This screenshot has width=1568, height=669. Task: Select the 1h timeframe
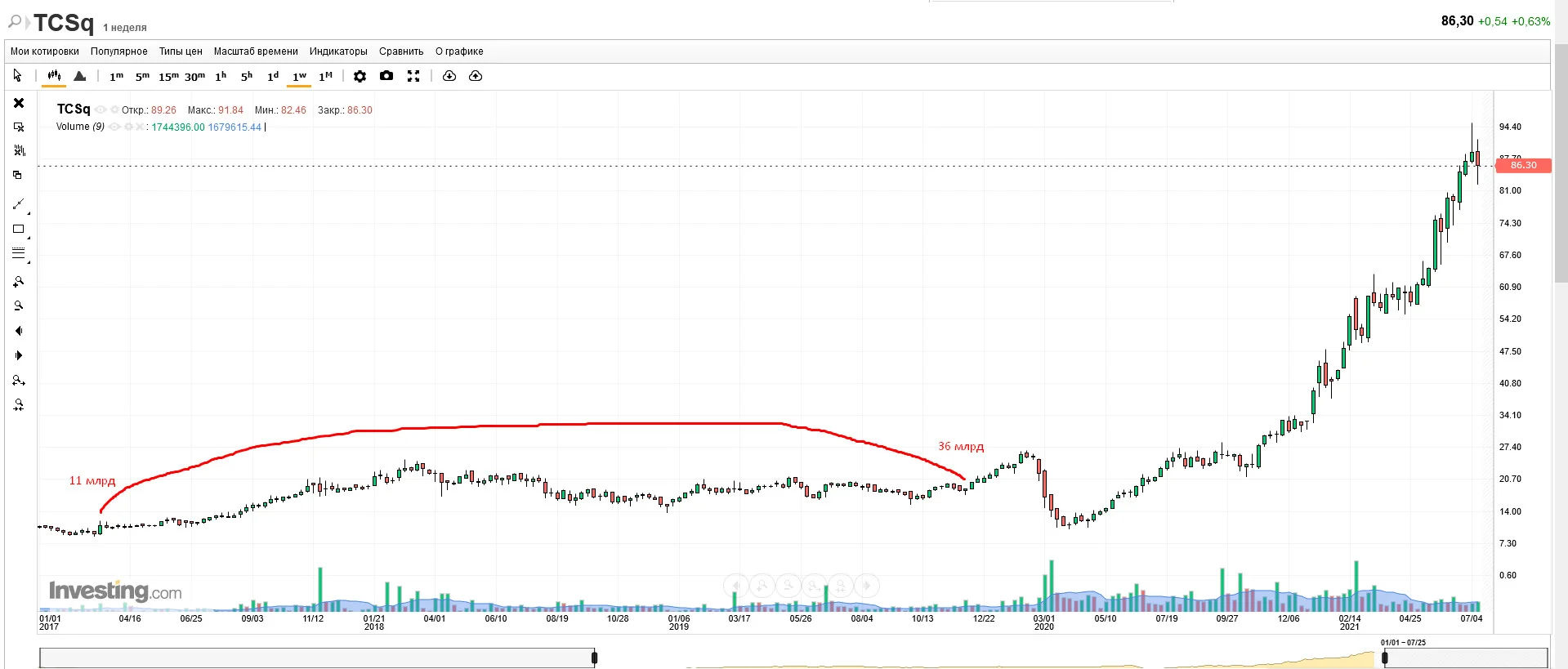click(x=221, y=76)
